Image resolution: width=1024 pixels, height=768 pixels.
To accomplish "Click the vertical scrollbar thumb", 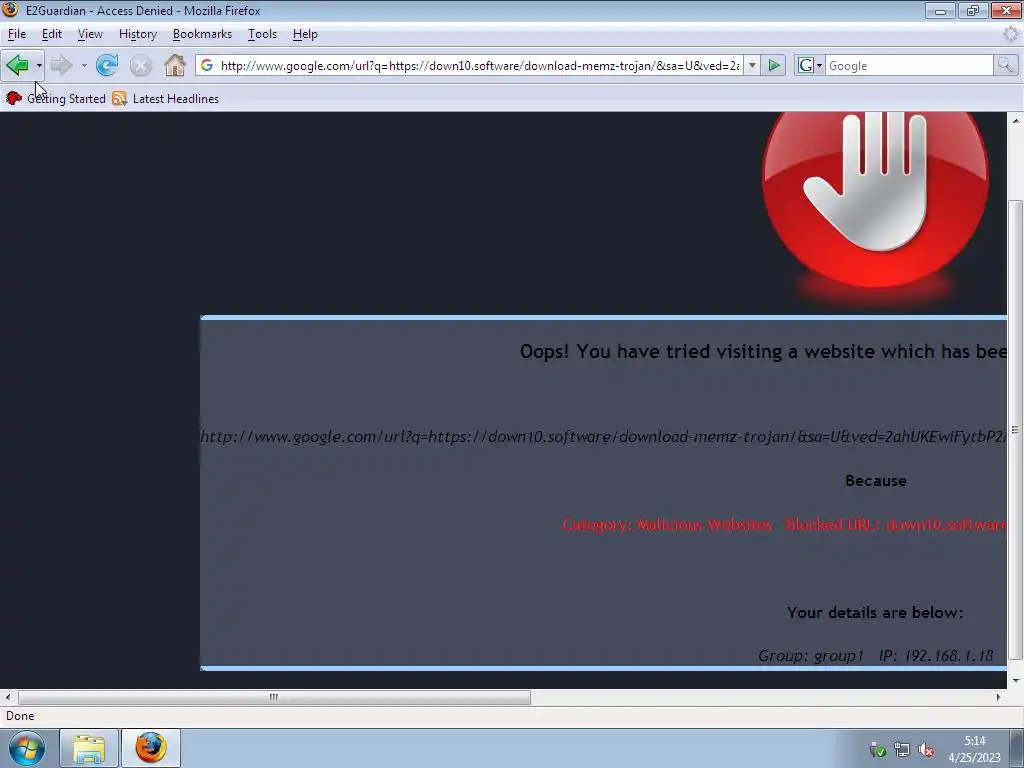I will [1016, 430].
